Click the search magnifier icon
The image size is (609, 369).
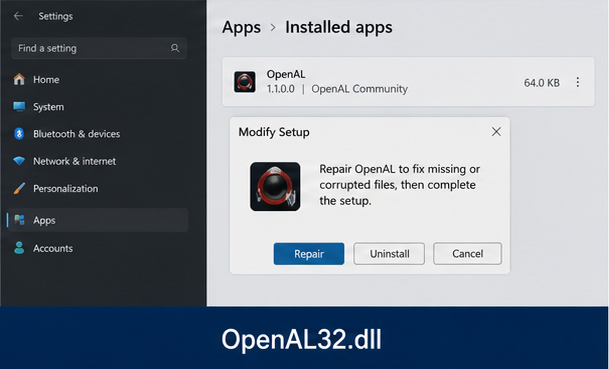pyautogui.click(x=175, y=48)
